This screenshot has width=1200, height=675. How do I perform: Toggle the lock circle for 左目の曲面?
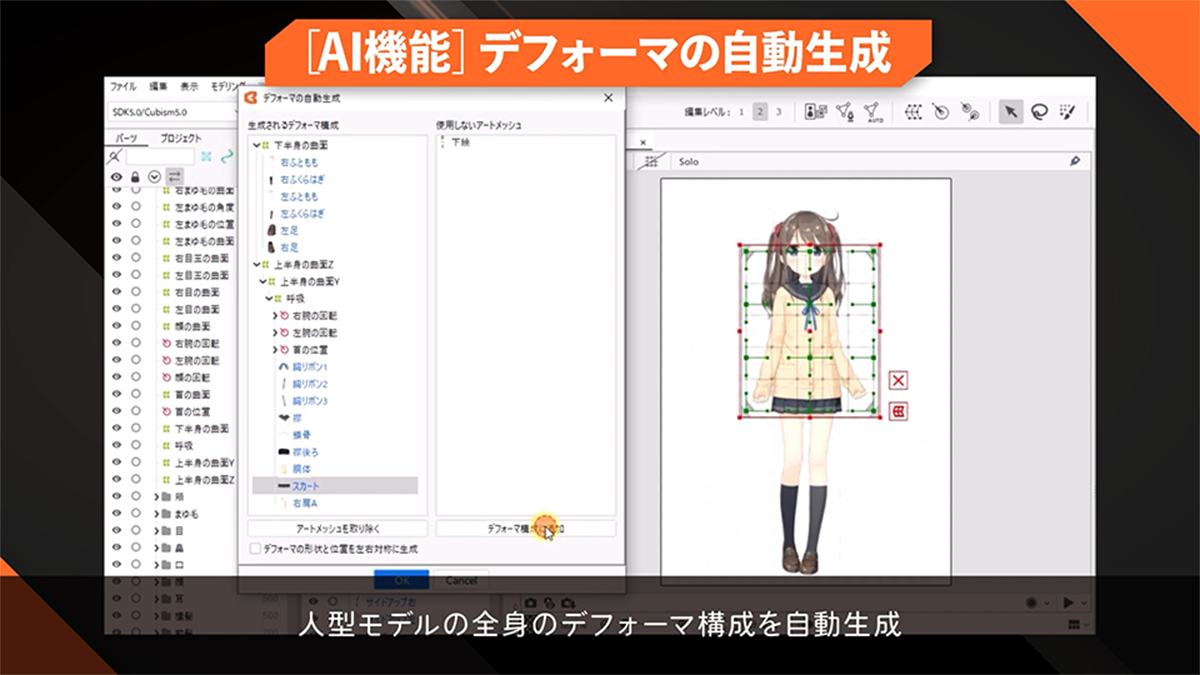[x=135, y=309]
